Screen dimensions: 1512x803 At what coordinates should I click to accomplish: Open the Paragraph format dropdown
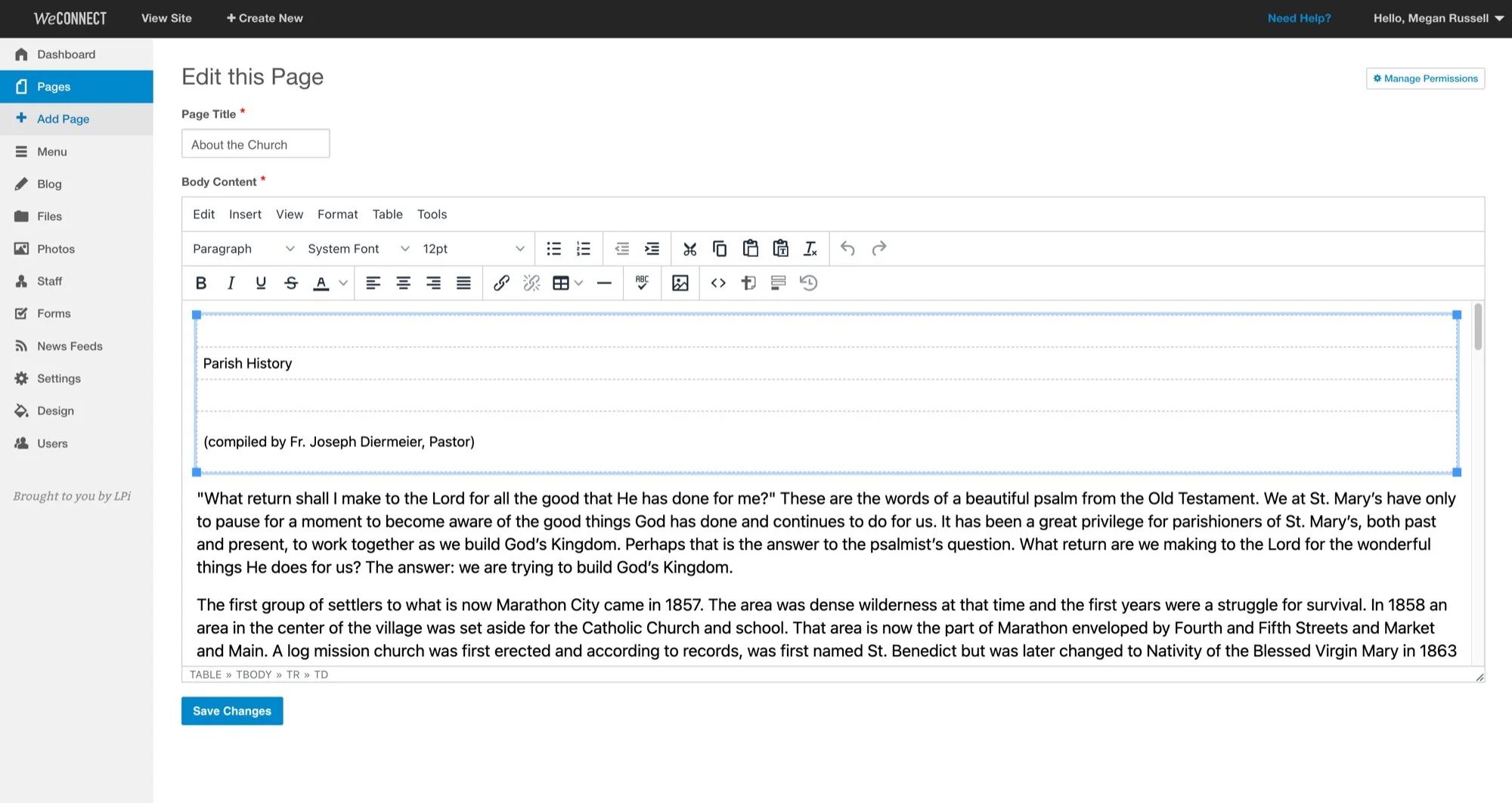(x=243, y=249)
